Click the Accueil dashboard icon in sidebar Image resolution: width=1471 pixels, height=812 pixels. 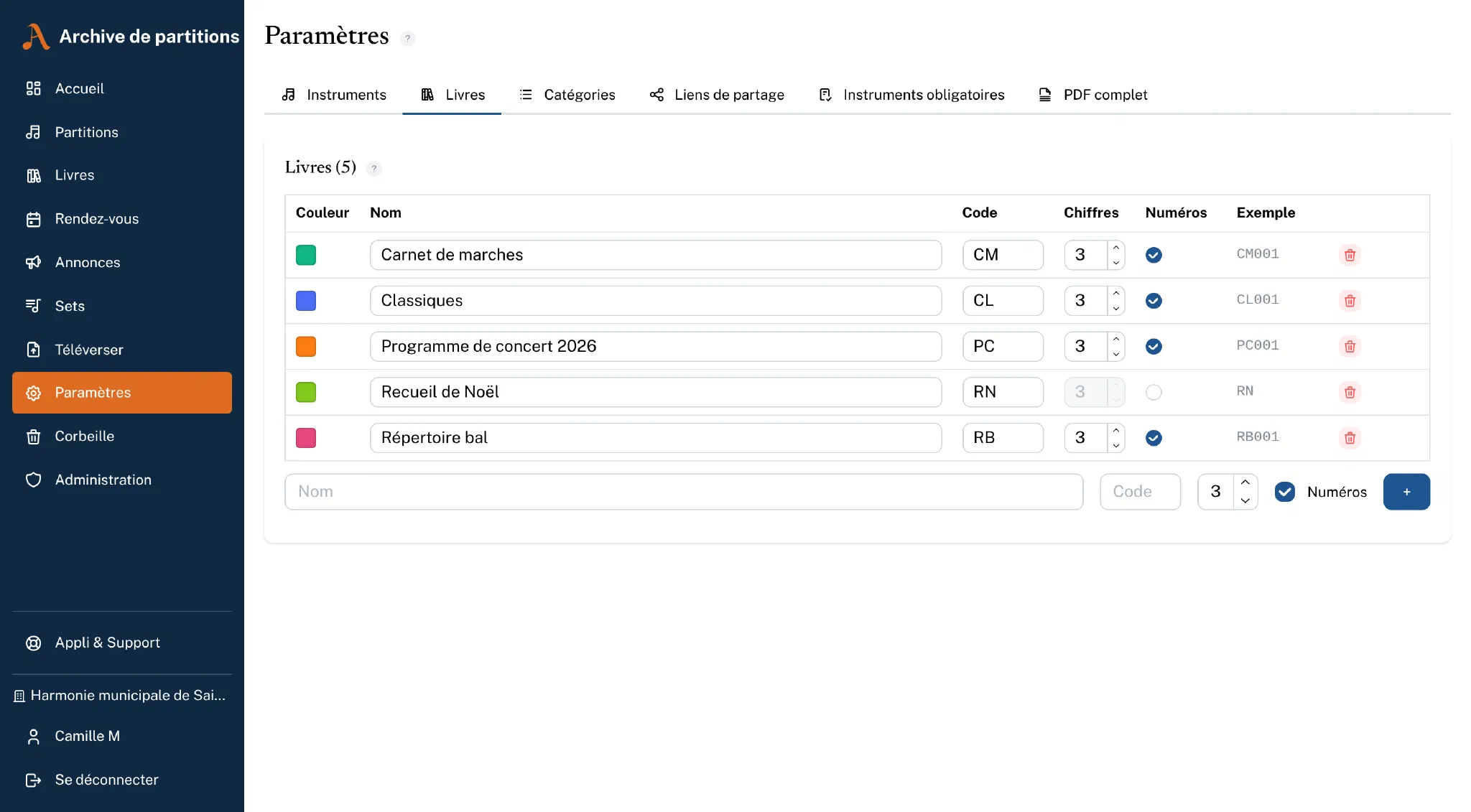[33, 88]
